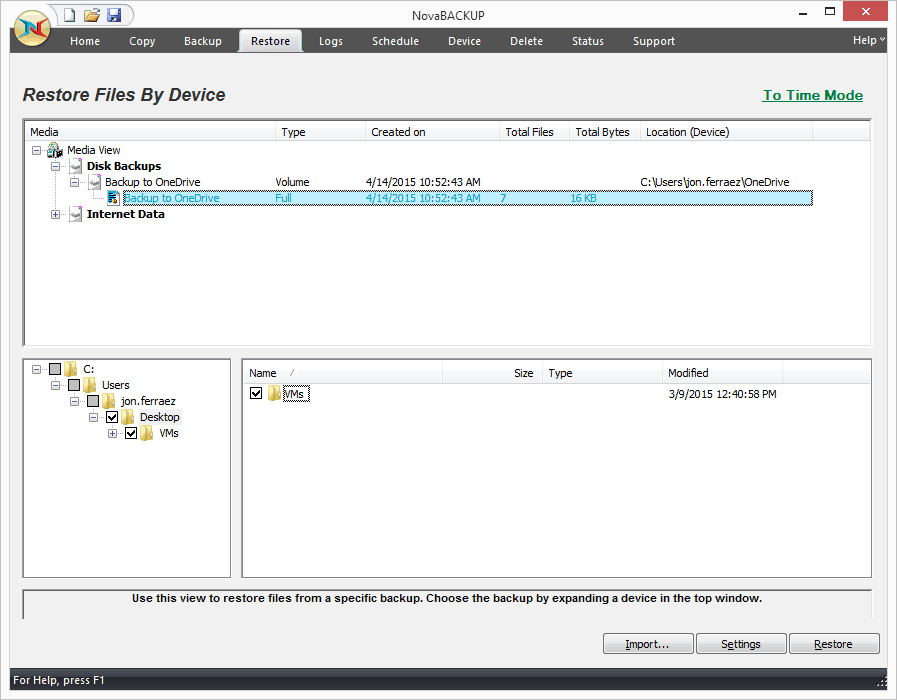Click the Restore button at the bottom
This screenshot has width=897, height=700.
point(834,644)
